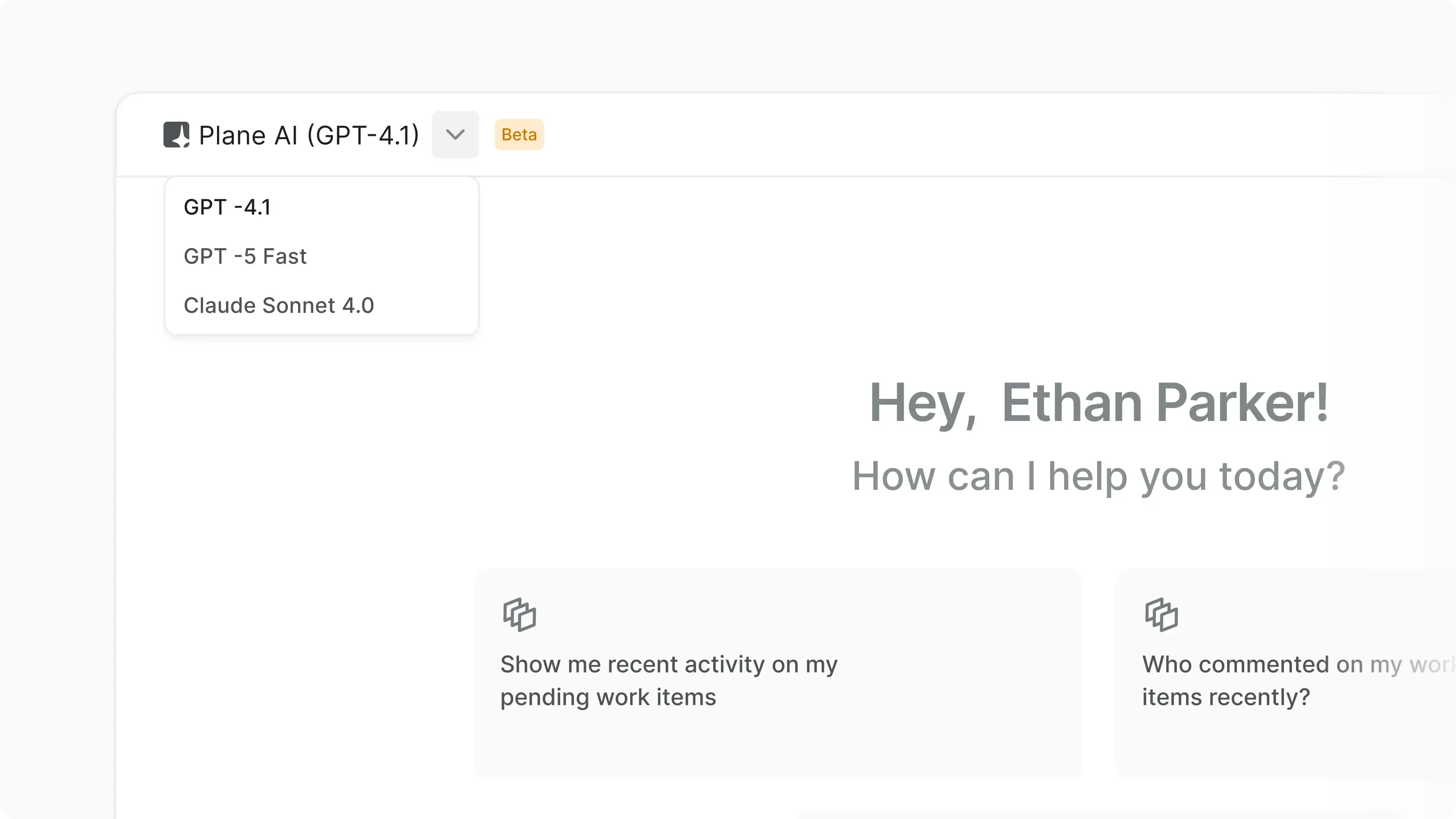1456x819 pixels.
Task: Click the stacked-layers icon in the recent activity card
Action: tap(520, 614)
